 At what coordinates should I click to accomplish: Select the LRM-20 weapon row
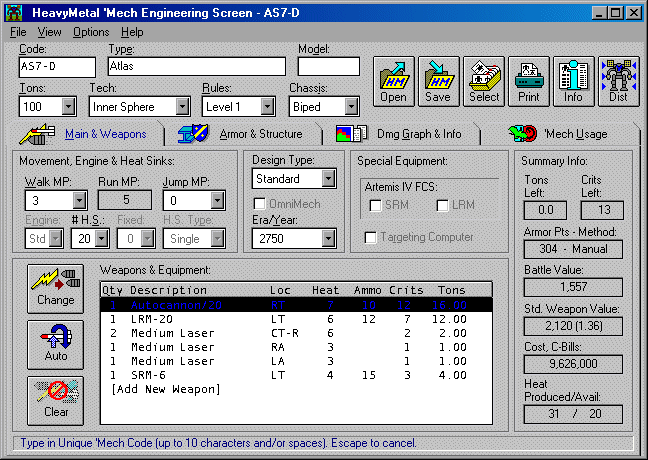[x=300, y=318]
